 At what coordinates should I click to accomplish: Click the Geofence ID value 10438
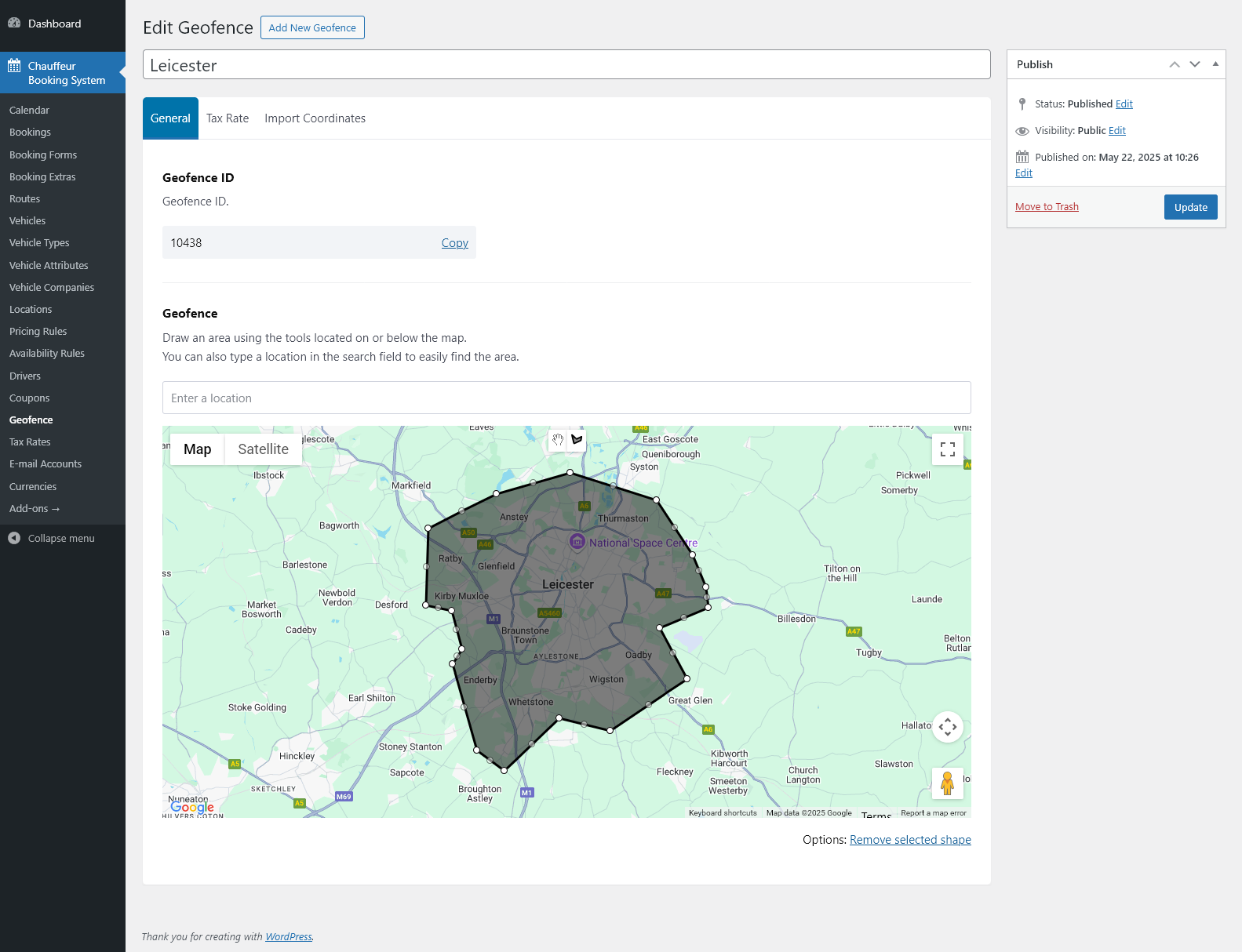pos(186,243)
